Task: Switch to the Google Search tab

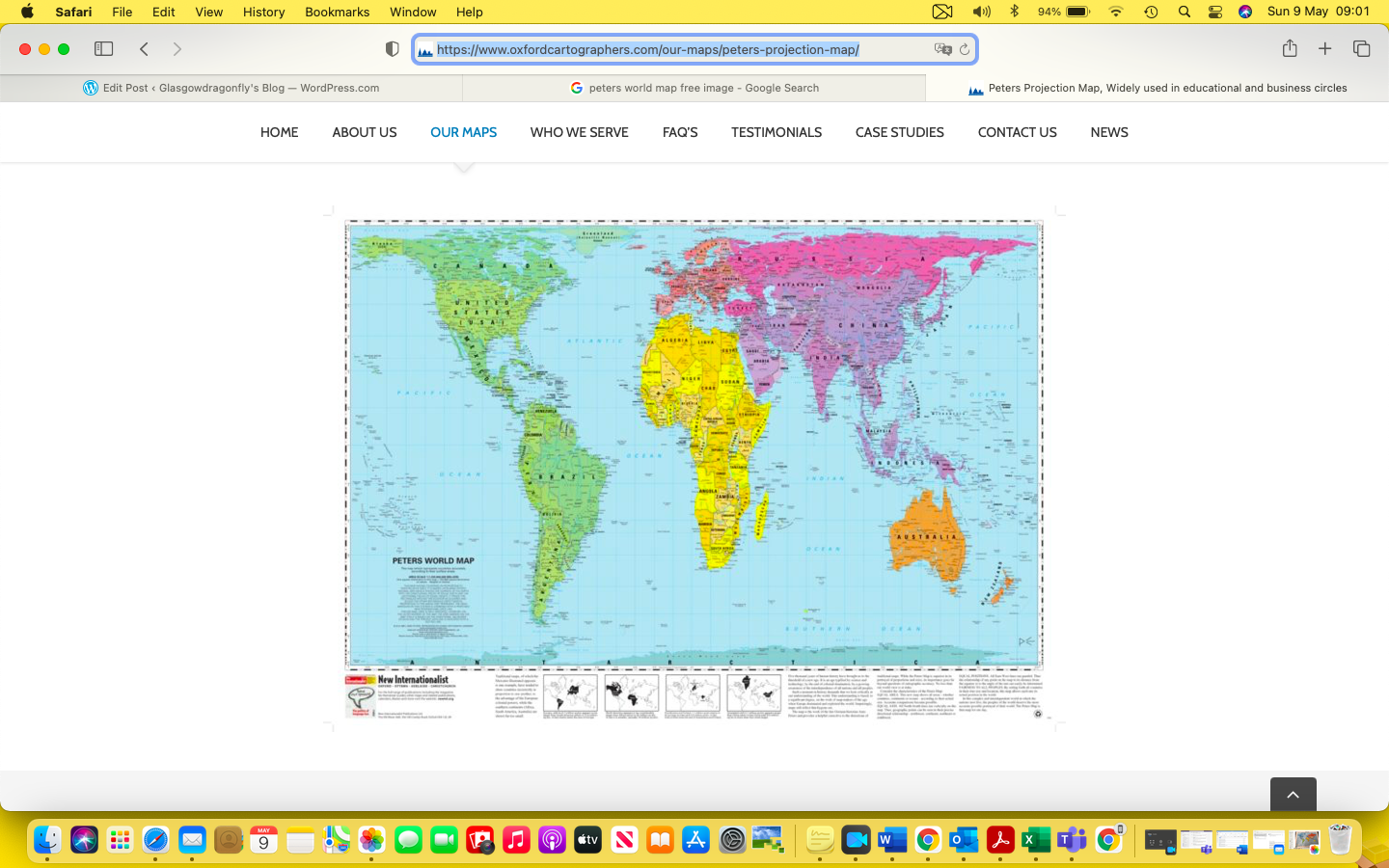Action: [x=694, y=88]
